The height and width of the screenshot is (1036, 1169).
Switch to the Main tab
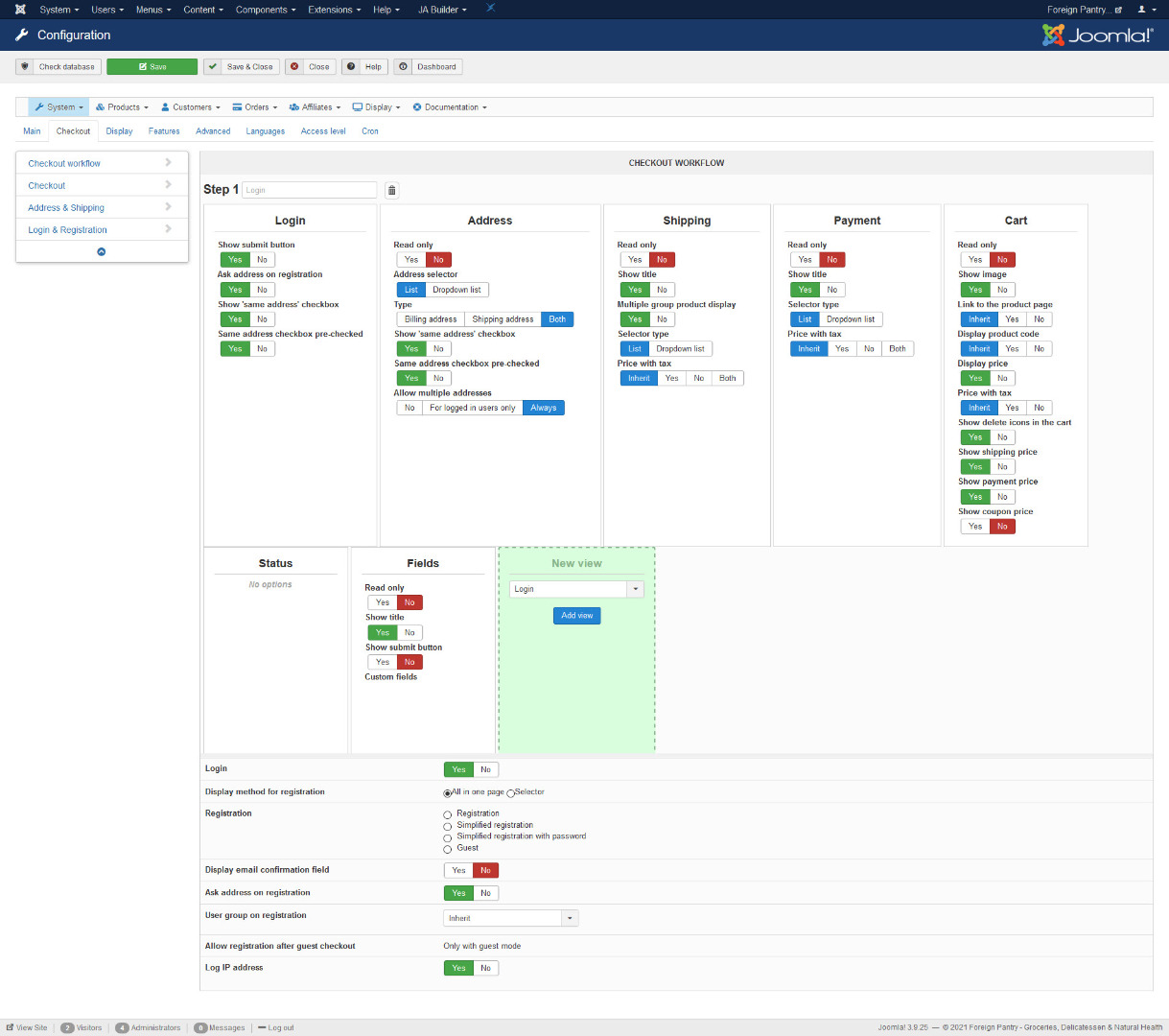[x=32, y=131]
